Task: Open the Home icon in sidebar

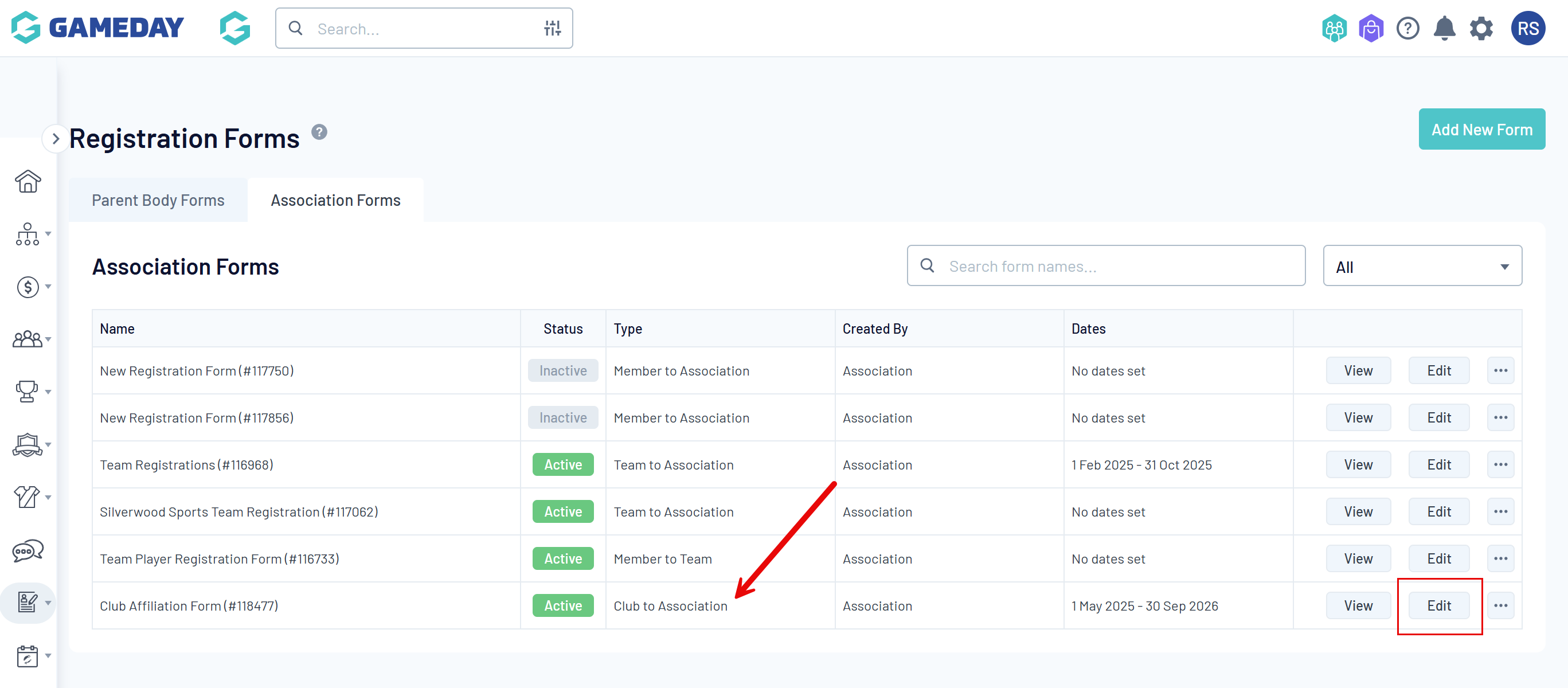Action: tap(28, 181)
